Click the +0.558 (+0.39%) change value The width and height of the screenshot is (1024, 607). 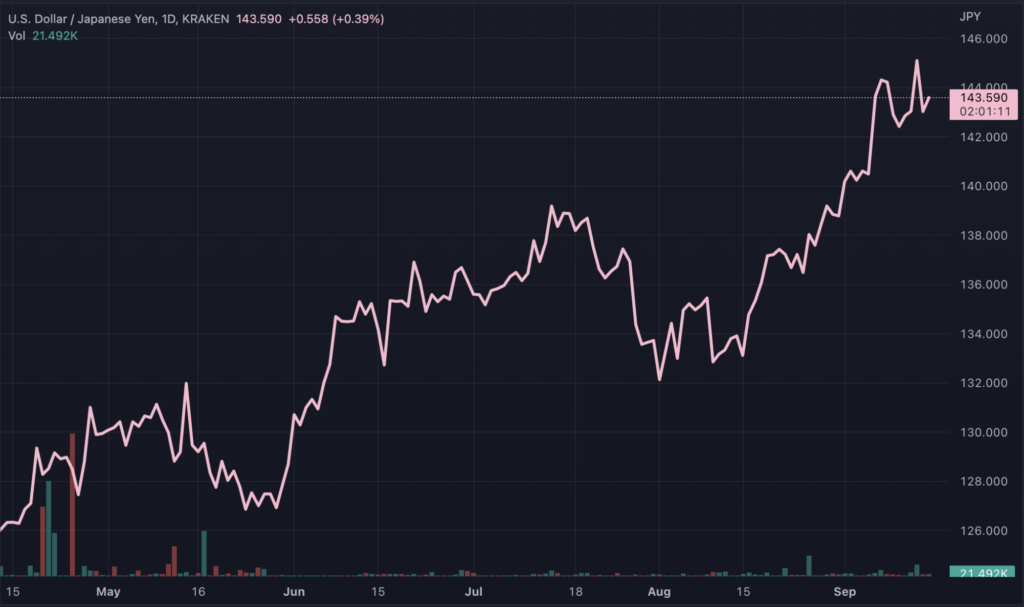tap(336, 19)
